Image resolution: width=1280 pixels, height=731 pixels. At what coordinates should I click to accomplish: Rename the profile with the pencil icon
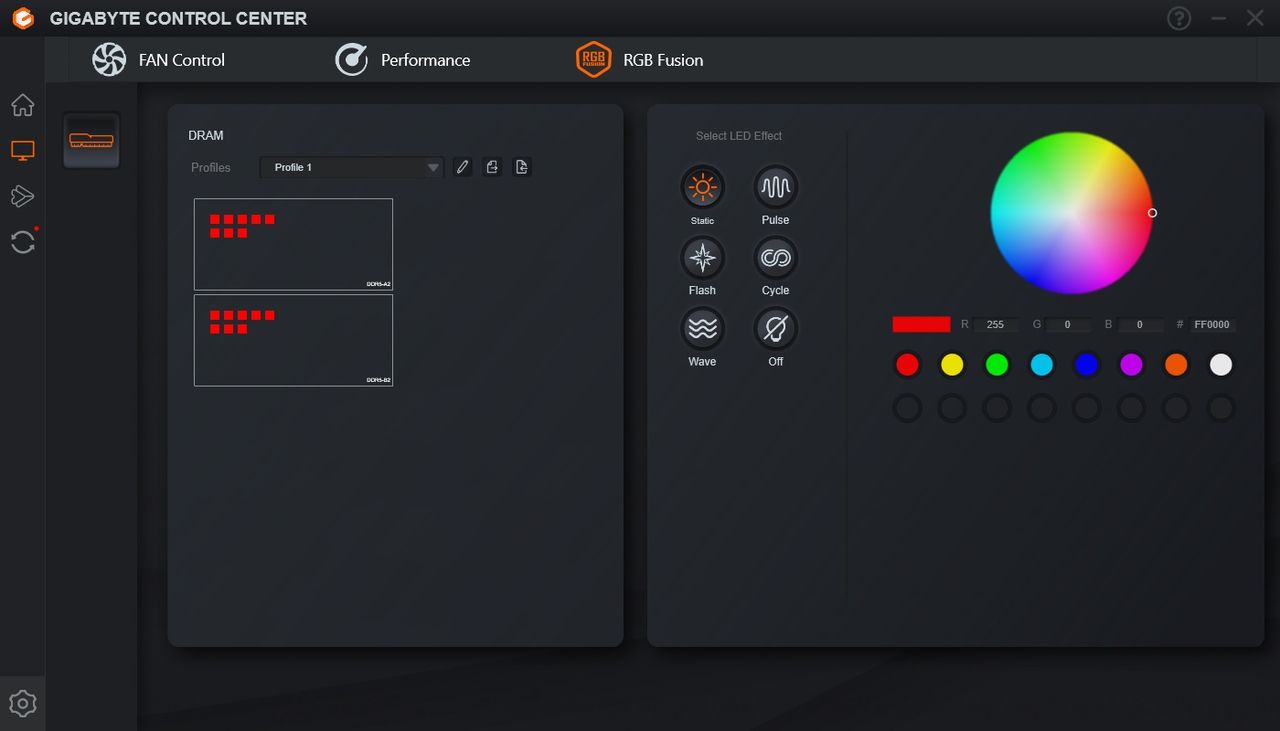click(x=462, y=167)
